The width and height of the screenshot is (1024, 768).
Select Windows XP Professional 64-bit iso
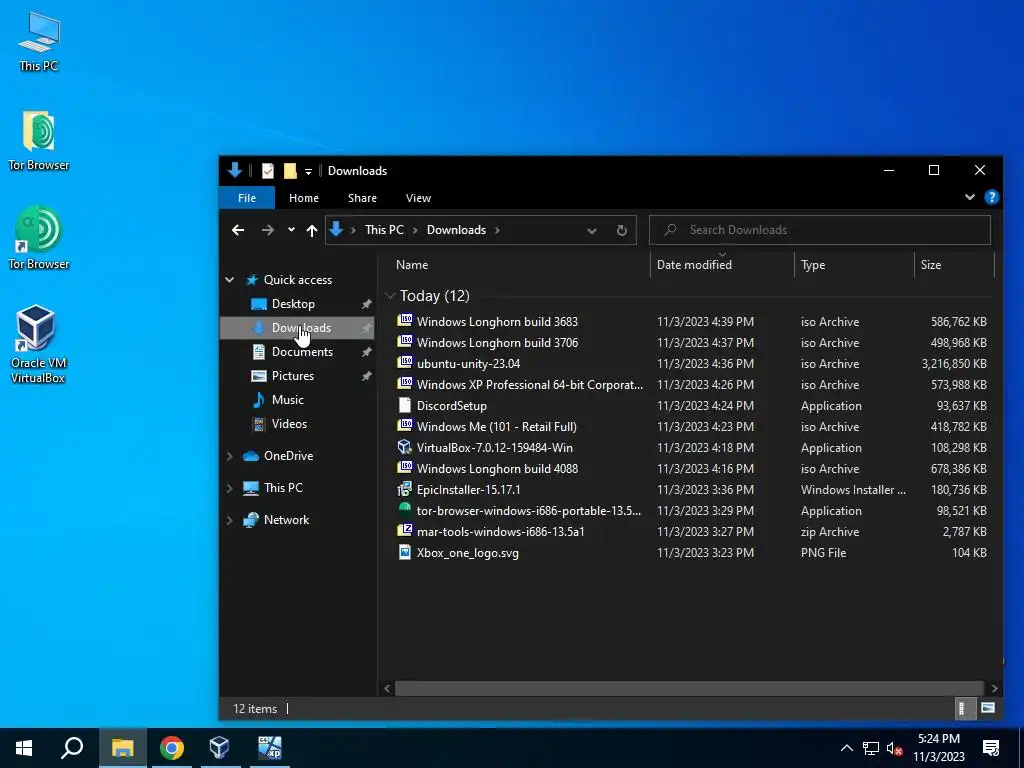pos(530,384)
